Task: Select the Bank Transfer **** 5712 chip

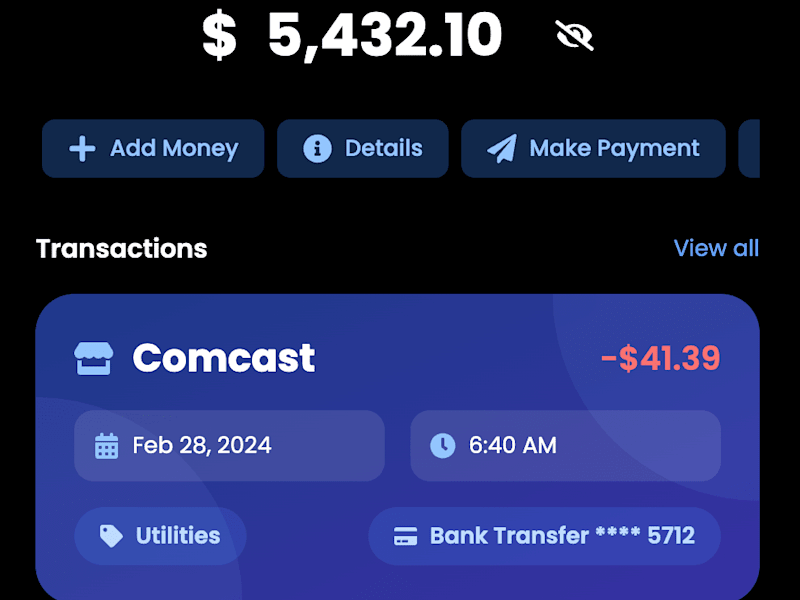Action: coord(544,536)
